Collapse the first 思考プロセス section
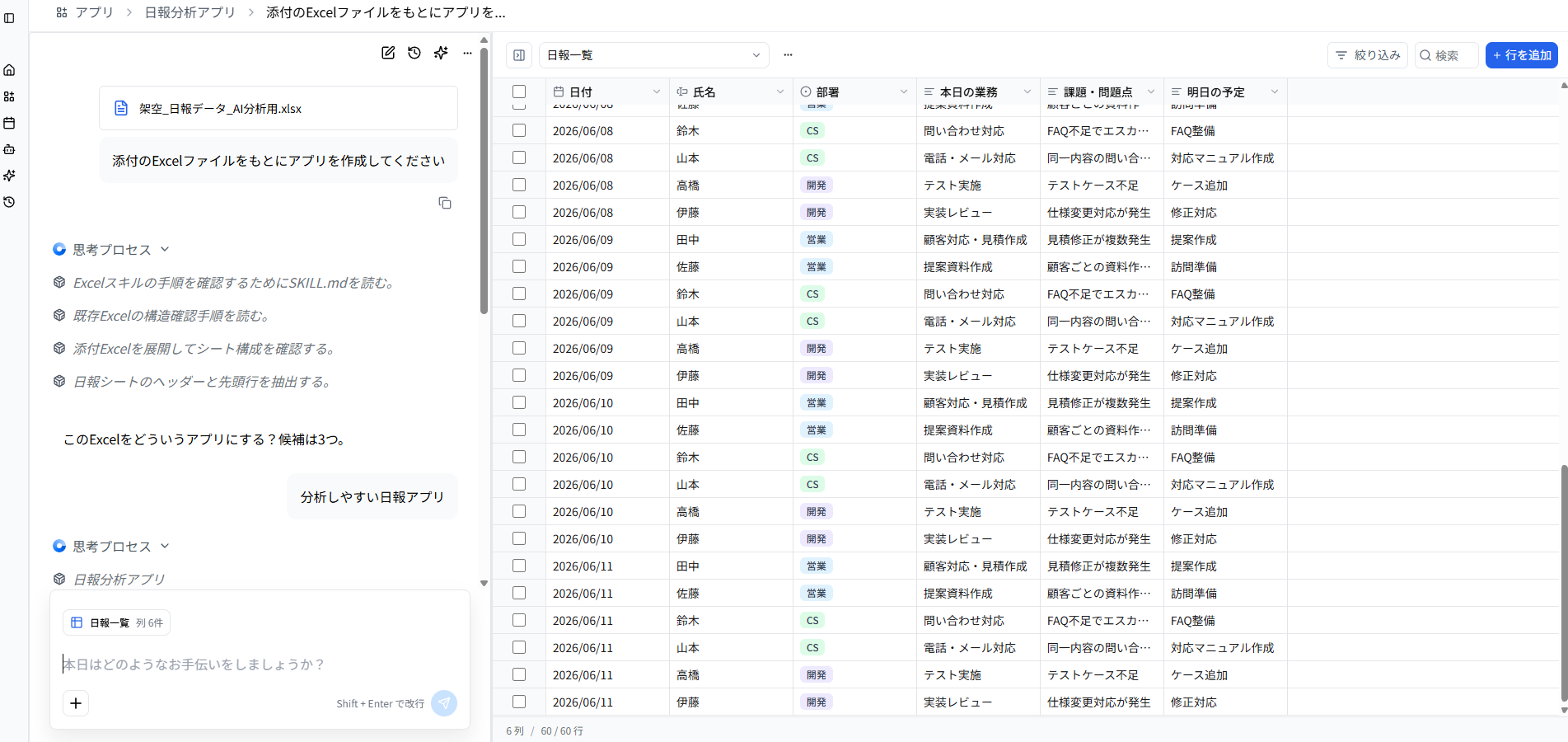 coord(165,249)
